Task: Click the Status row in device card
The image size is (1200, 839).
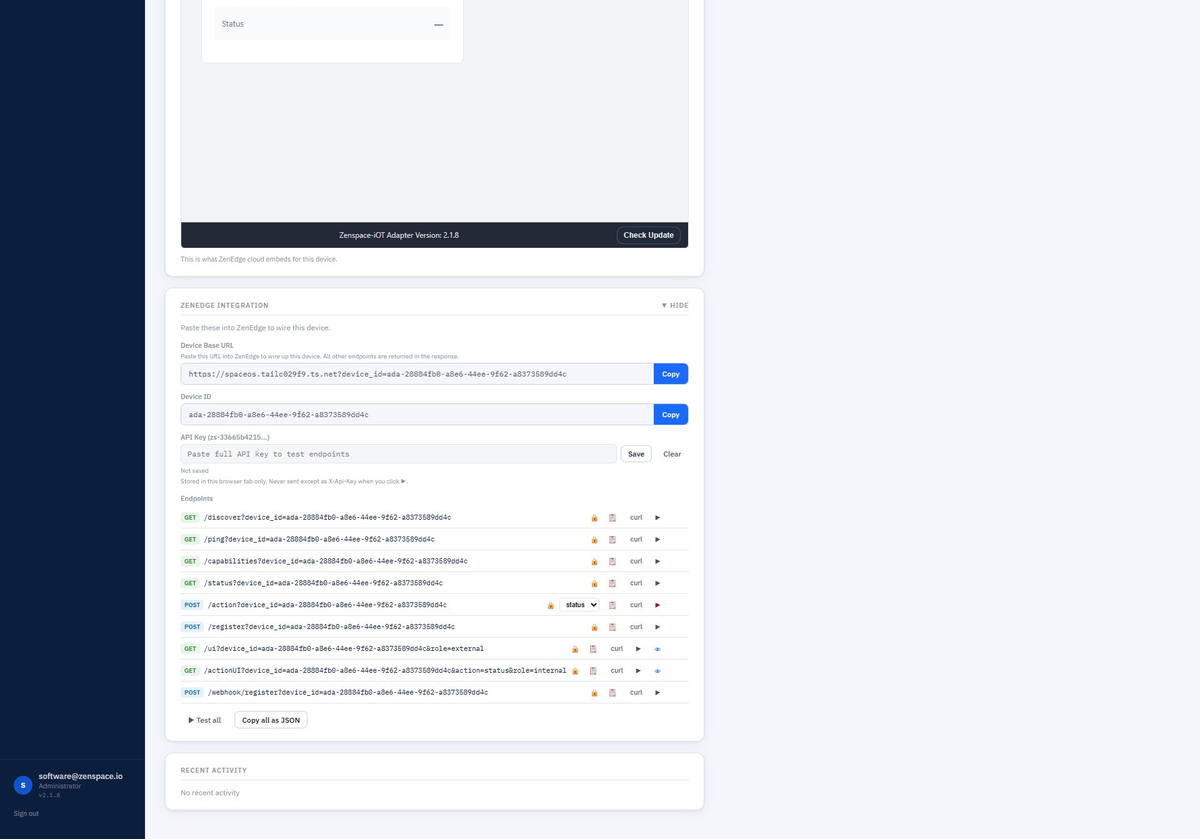Action: (333, 24)
